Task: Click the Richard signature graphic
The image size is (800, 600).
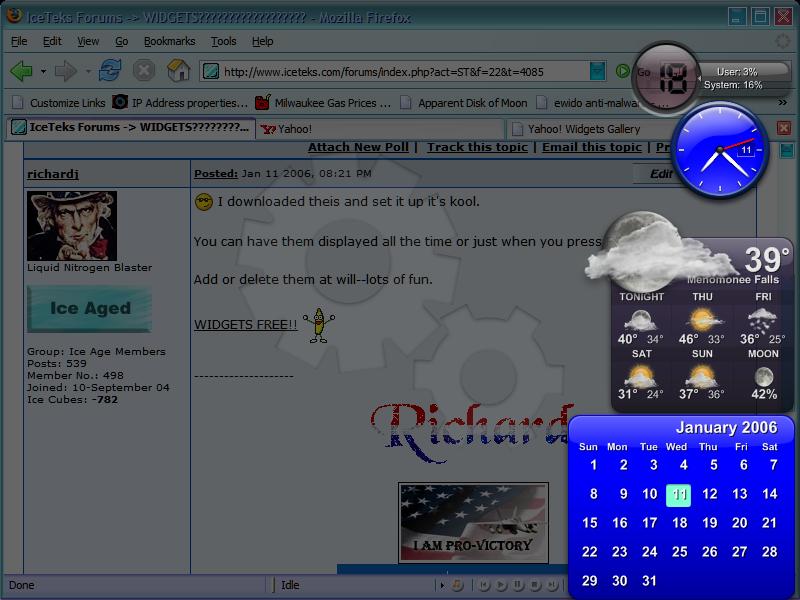Action: coord(470,432)
